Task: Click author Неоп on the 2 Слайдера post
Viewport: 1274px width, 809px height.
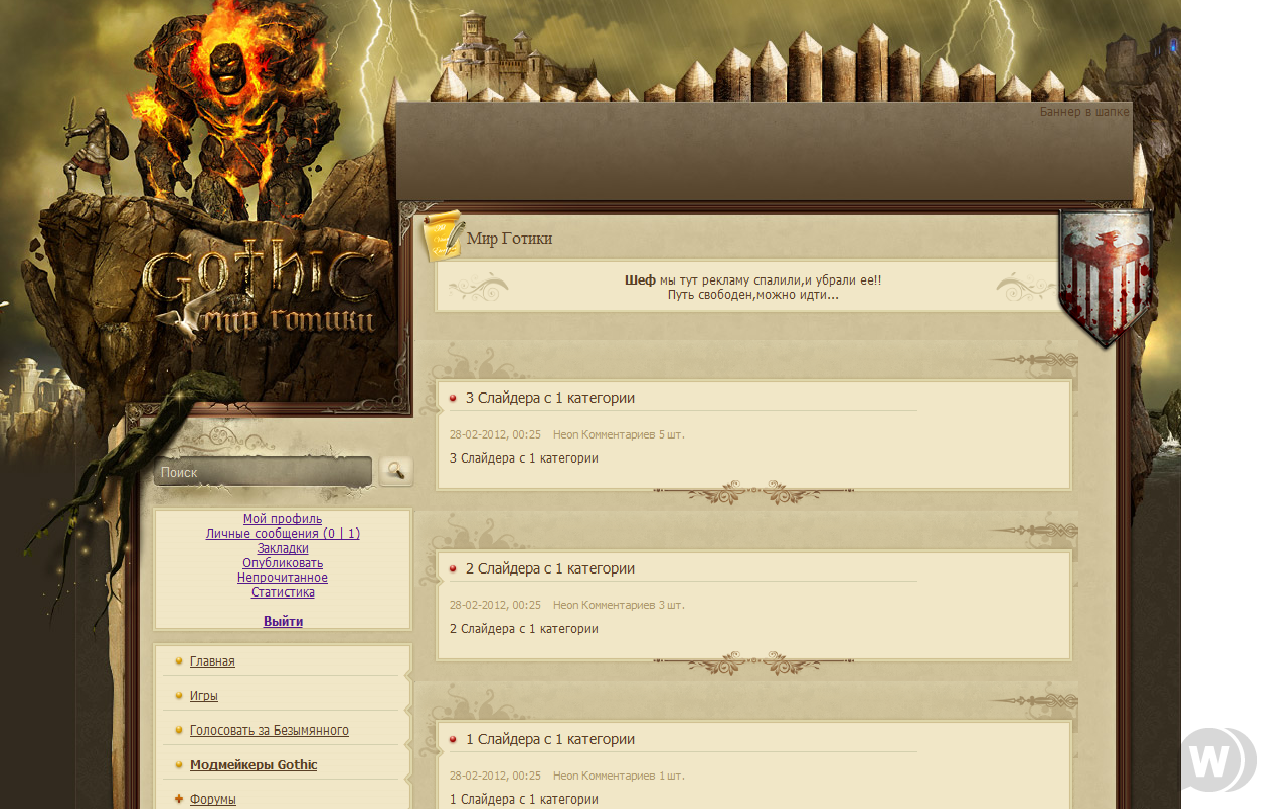Action: pyautogui.click(x=565, y=605)
